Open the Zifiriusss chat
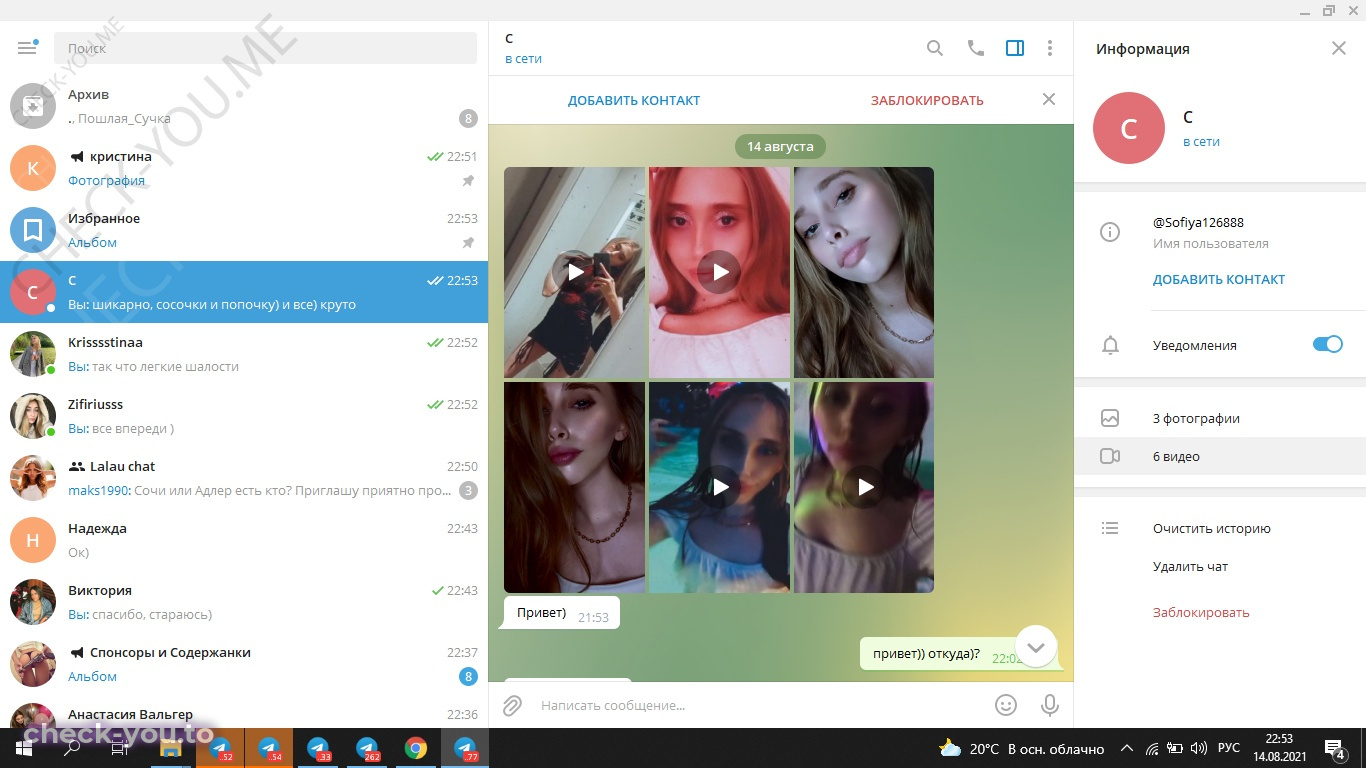1366x768 pixels. (244, 416)
